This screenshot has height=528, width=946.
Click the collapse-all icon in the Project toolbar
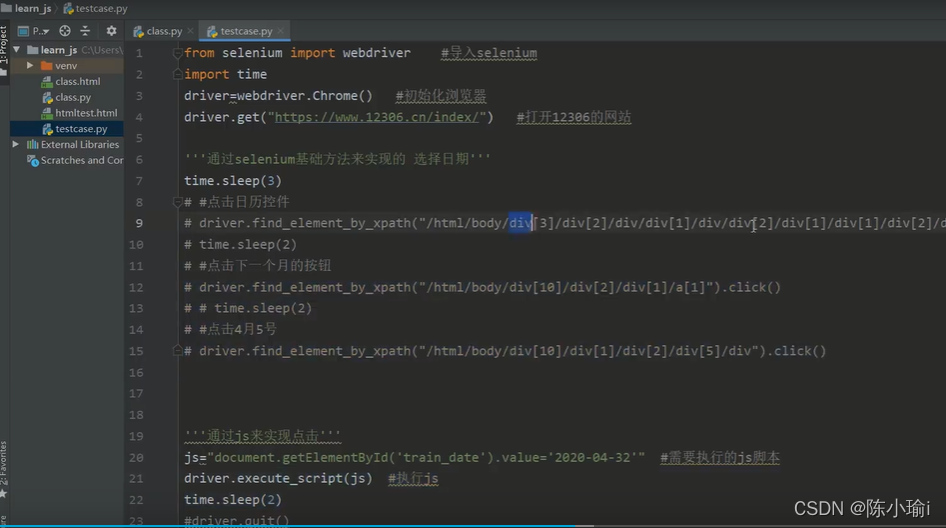pyautogui.click(x=85, y=31)
